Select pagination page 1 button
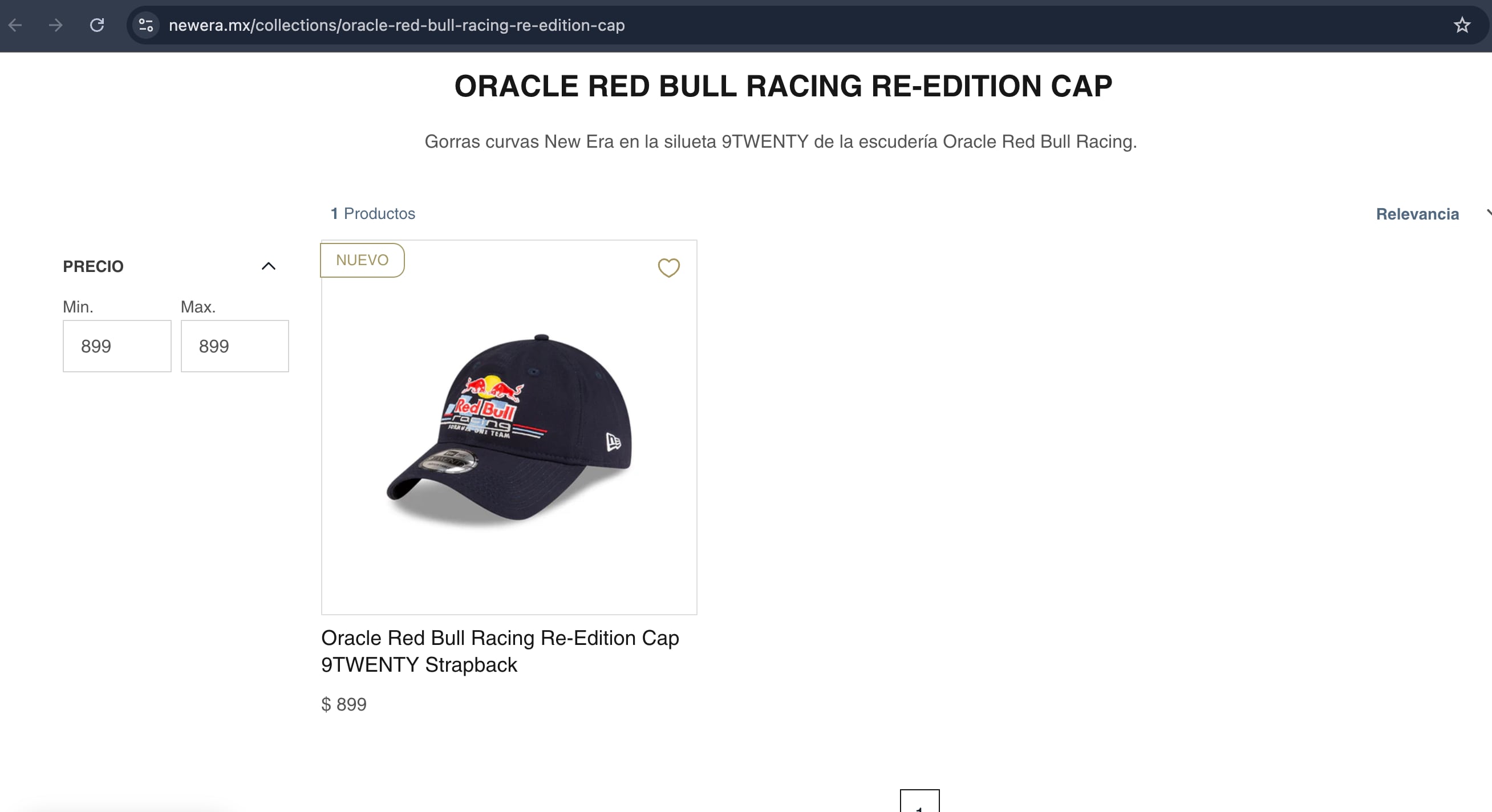The height and width of the screenshot is (812, 1492). [919, 803]
